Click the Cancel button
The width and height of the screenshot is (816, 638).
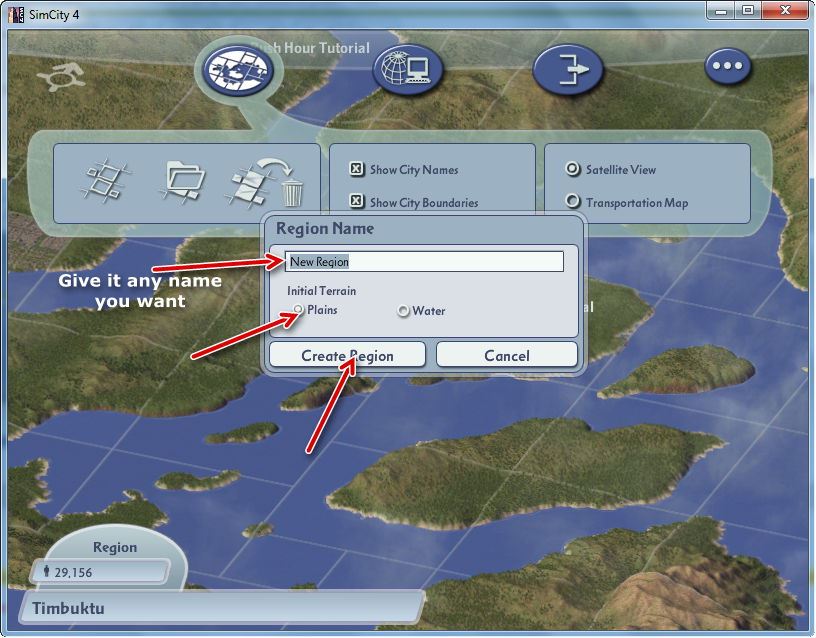(x=507, y=355)
